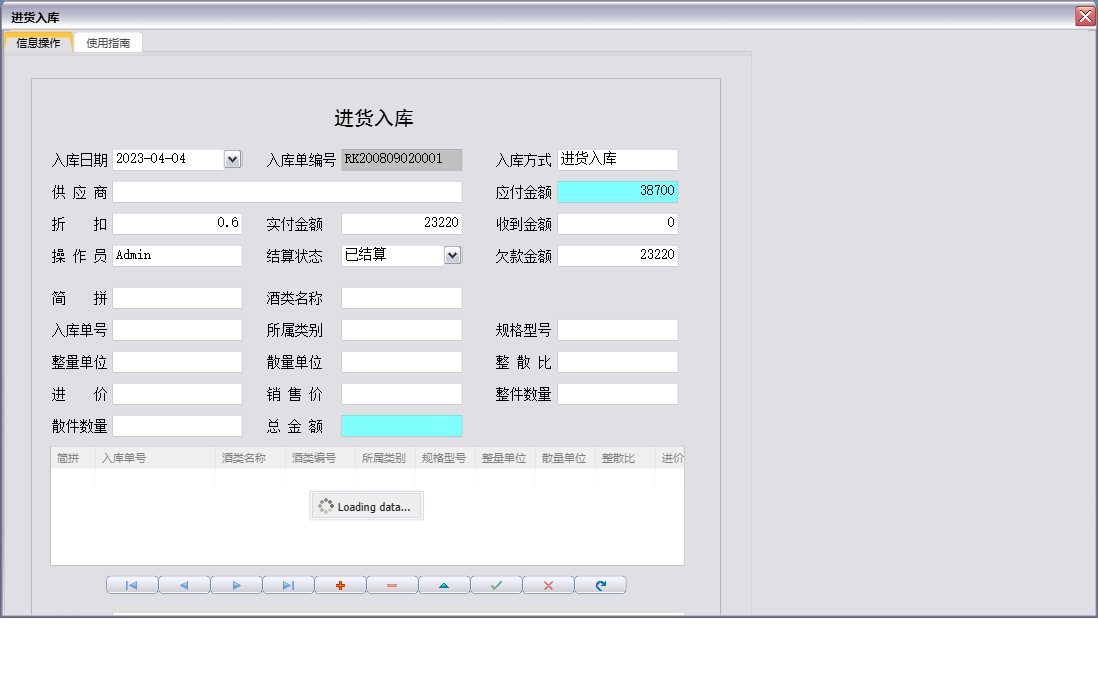Delete the current record with the minus icon
Screen dimensions: 1098x687
pos(392,584)
